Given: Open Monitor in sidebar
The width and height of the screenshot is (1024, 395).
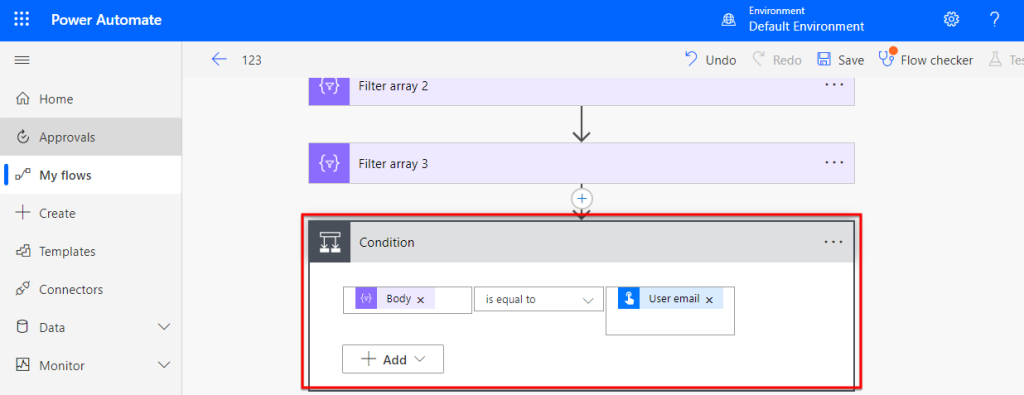Looking at the screenshot, I should click(91, 366).
